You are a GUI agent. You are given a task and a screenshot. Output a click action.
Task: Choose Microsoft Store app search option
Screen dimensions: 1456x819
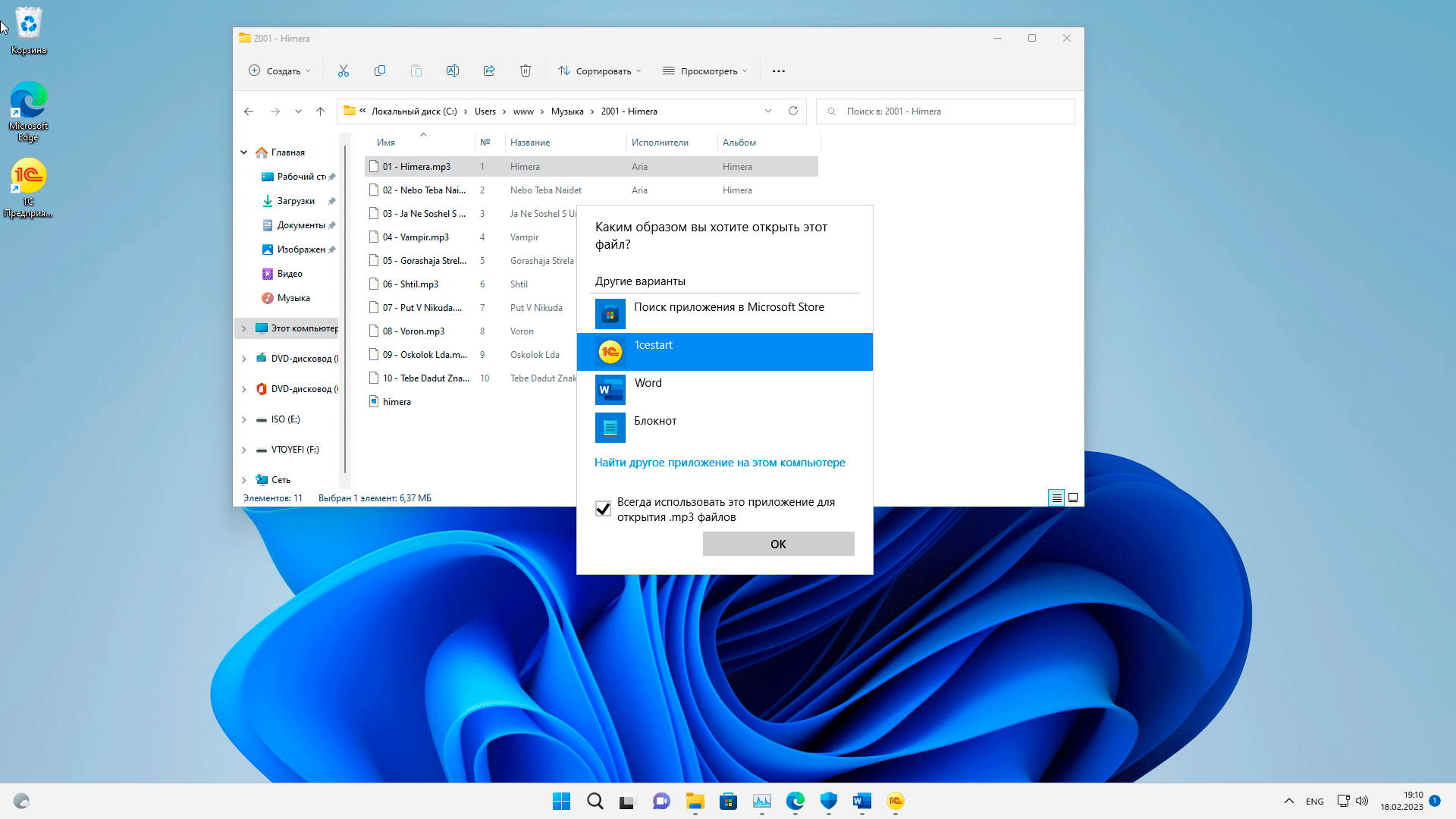(x=724, y=313)
